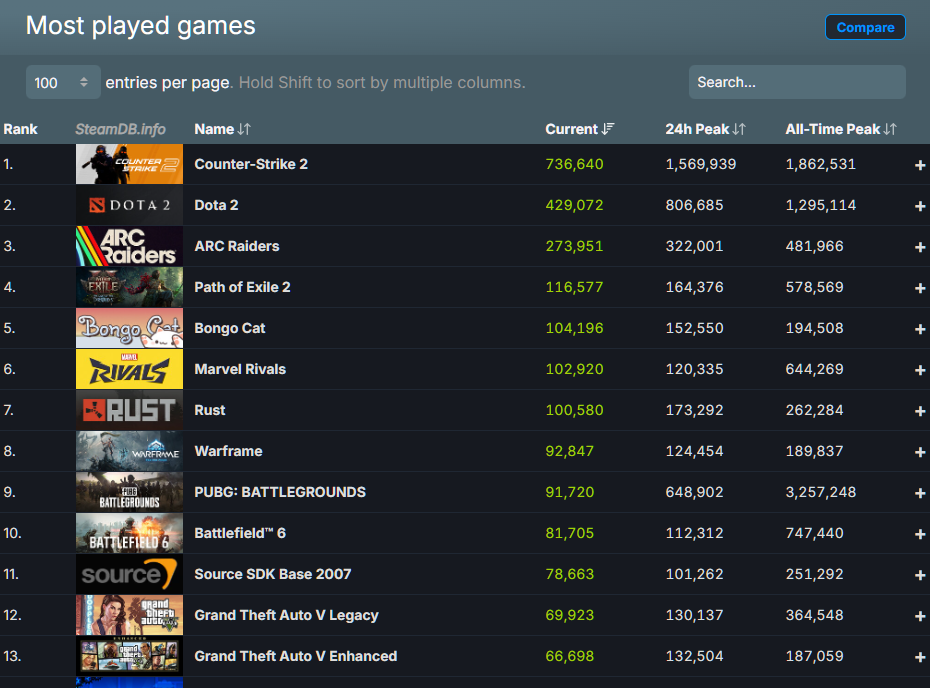Viewport: 930px width, 688px height.
Task: Sort table by 24h Peak column
Action: point(705,129)
